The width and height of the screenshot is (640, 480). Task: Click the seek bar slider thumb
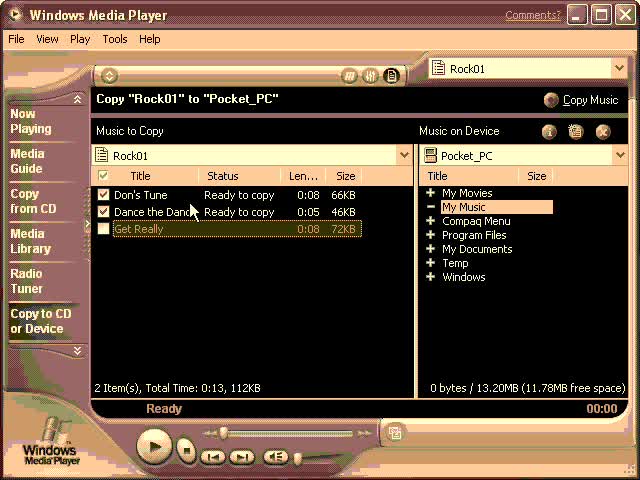click(x=223, y=433)
